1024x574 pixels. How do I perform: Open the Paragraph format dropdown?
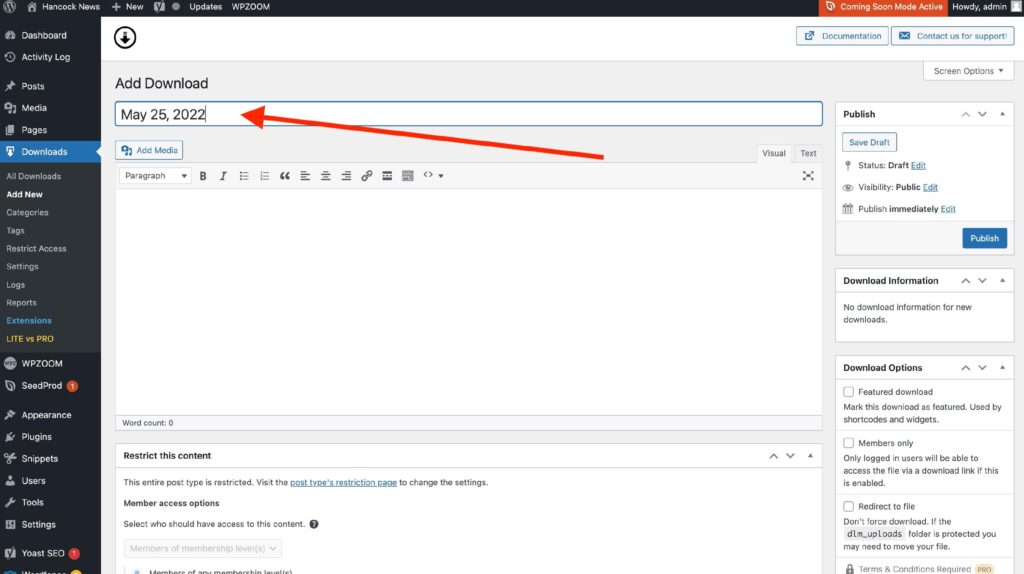(156, 176)
